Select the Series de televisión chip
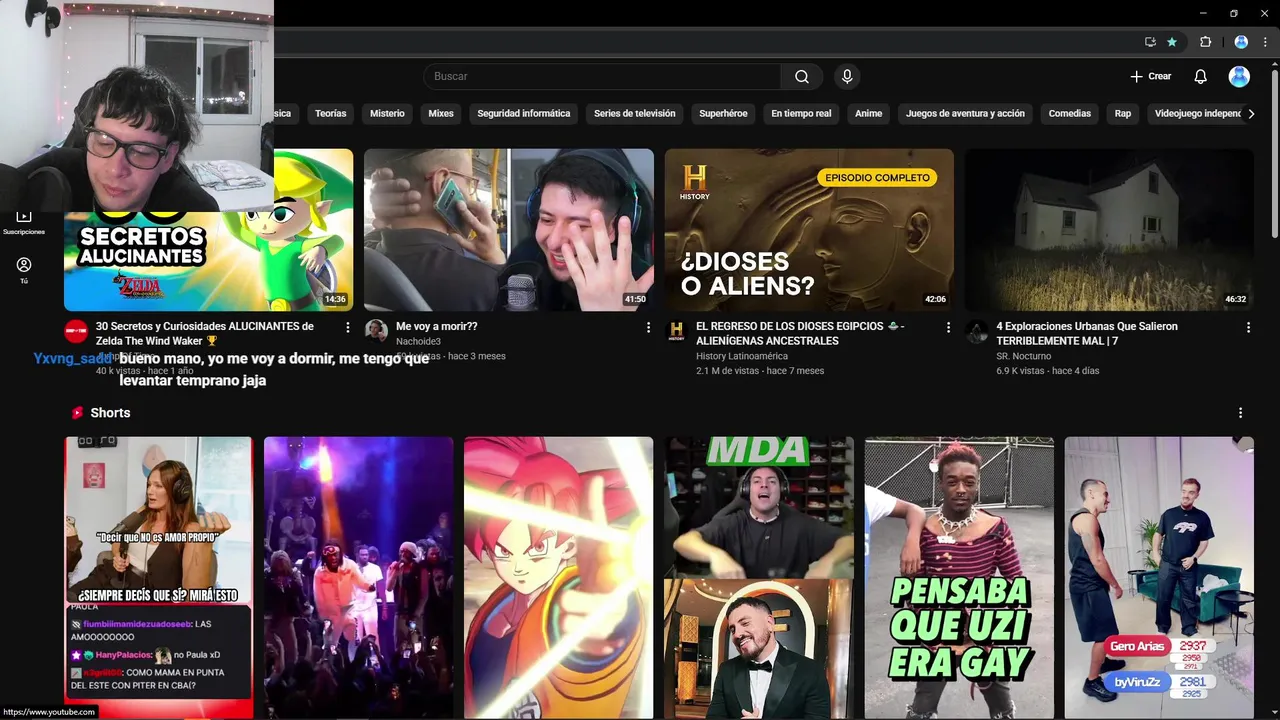 point(634,114)
